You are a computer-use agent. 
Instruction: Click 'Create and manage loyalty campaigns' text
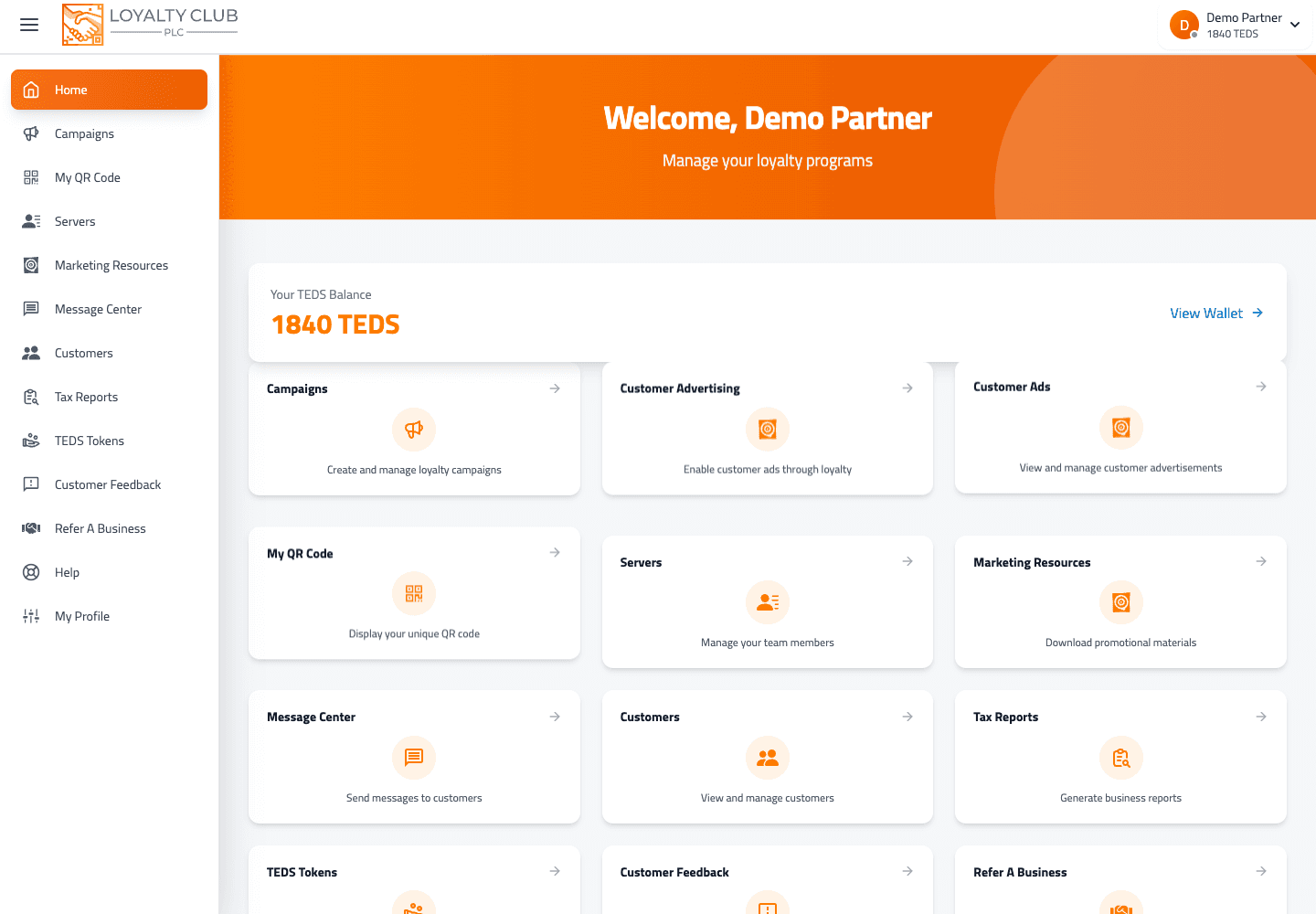[414, 470]
